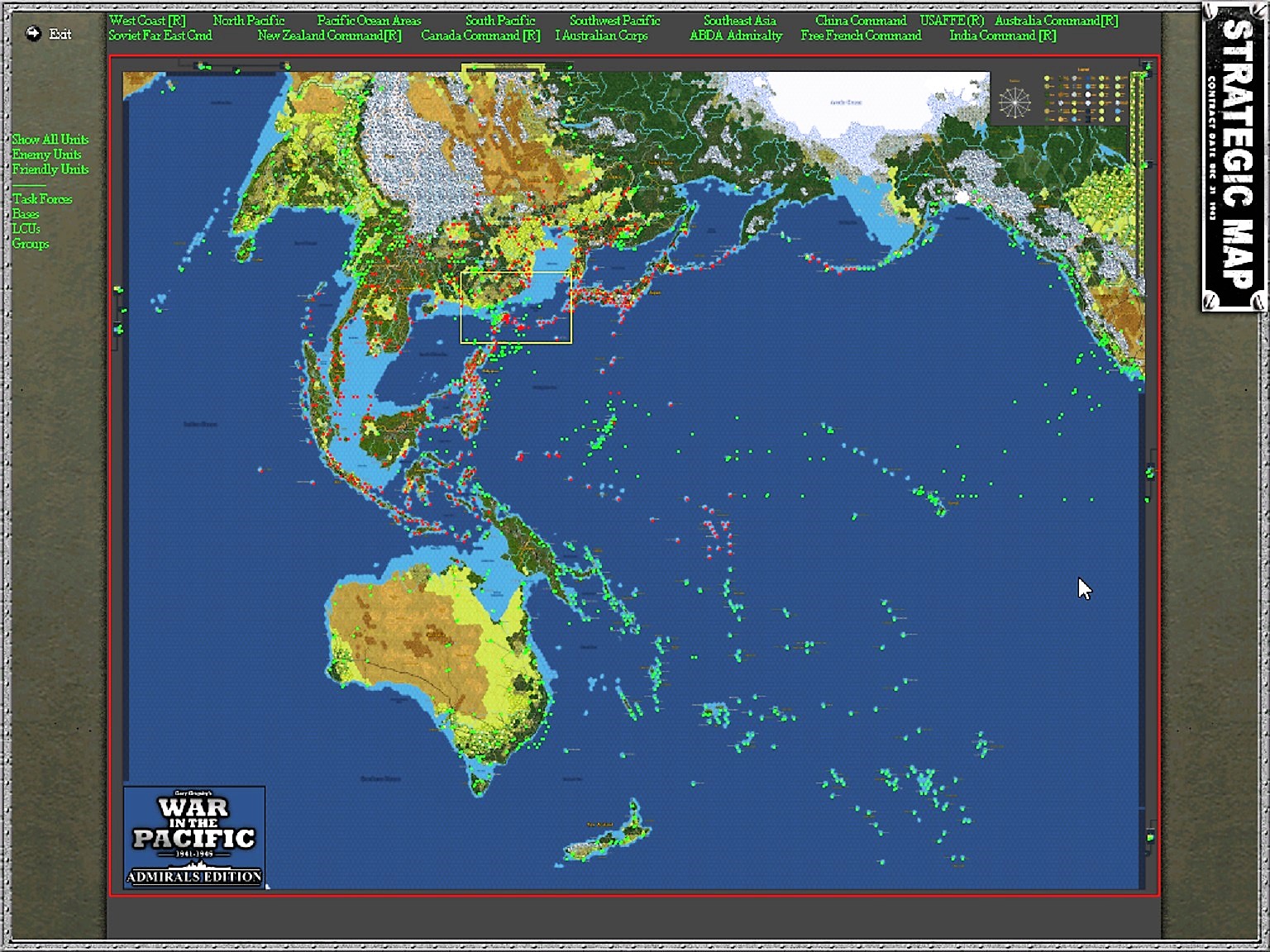Toggle the Task Forces filter
The height and width of the screenshot is (952, 1270).
[42, 199]
